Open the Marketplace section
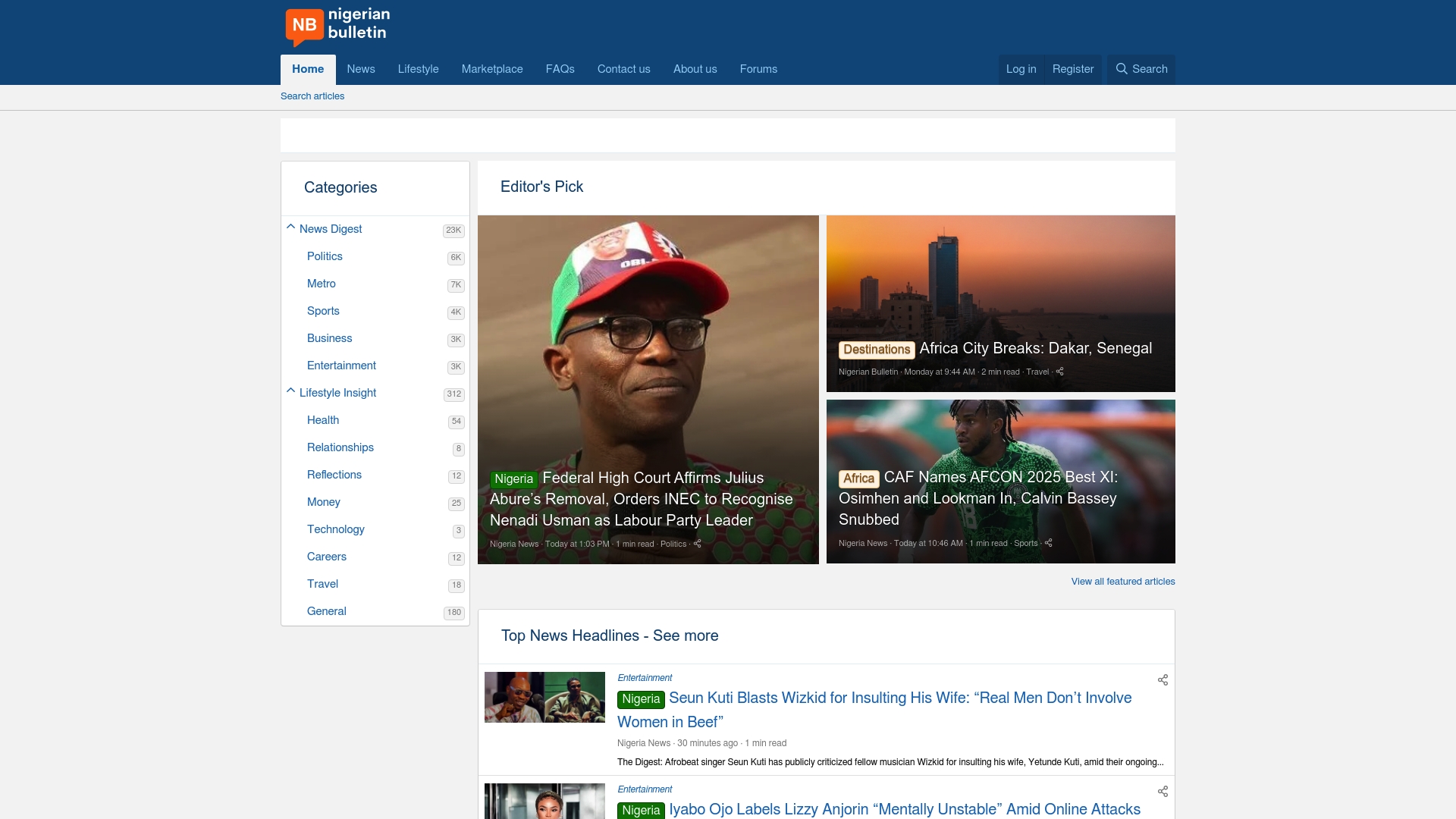 (492, 69)
